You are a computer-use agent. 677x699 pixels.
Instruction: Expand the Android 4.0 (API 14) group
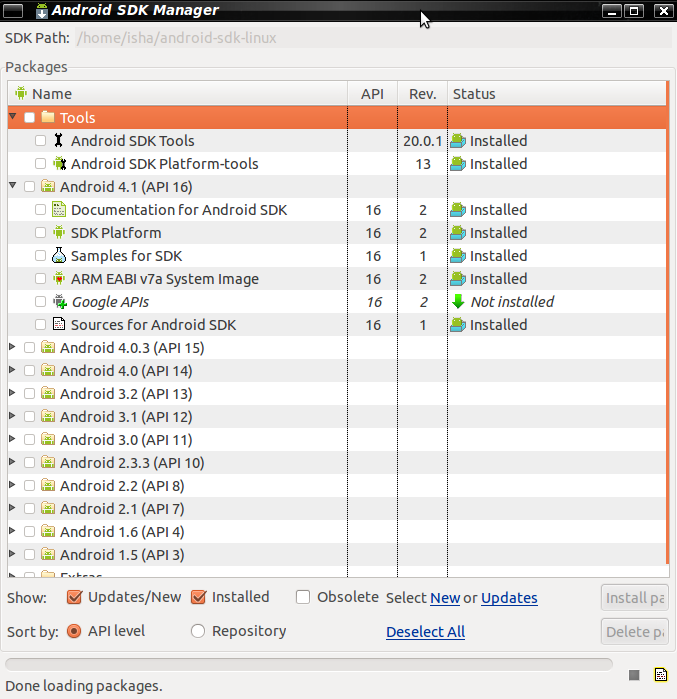pyautogui.click(x=12, y=370)
